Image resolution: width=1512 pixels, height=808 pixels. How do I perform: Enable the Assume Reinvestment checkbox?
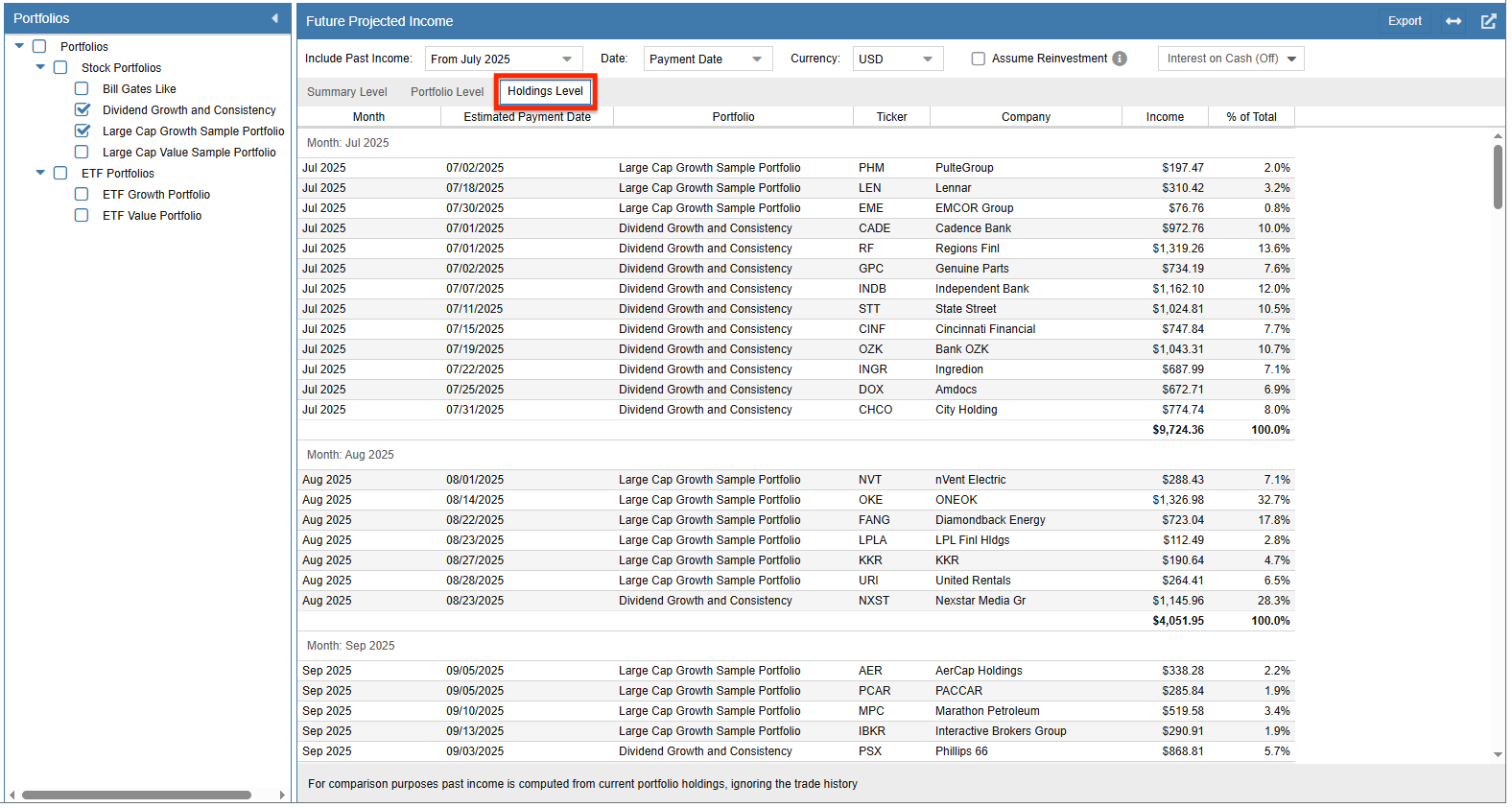(979, 59)
